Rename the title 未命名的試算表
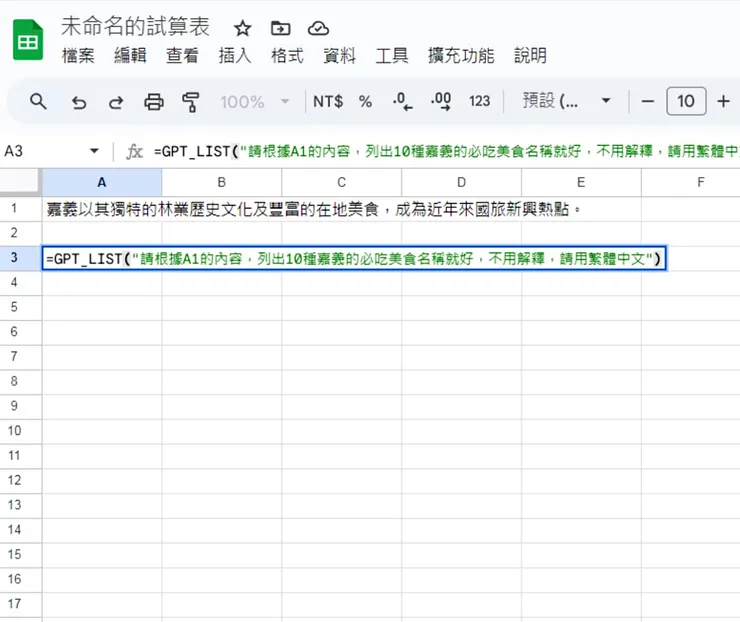 [135, 26]
